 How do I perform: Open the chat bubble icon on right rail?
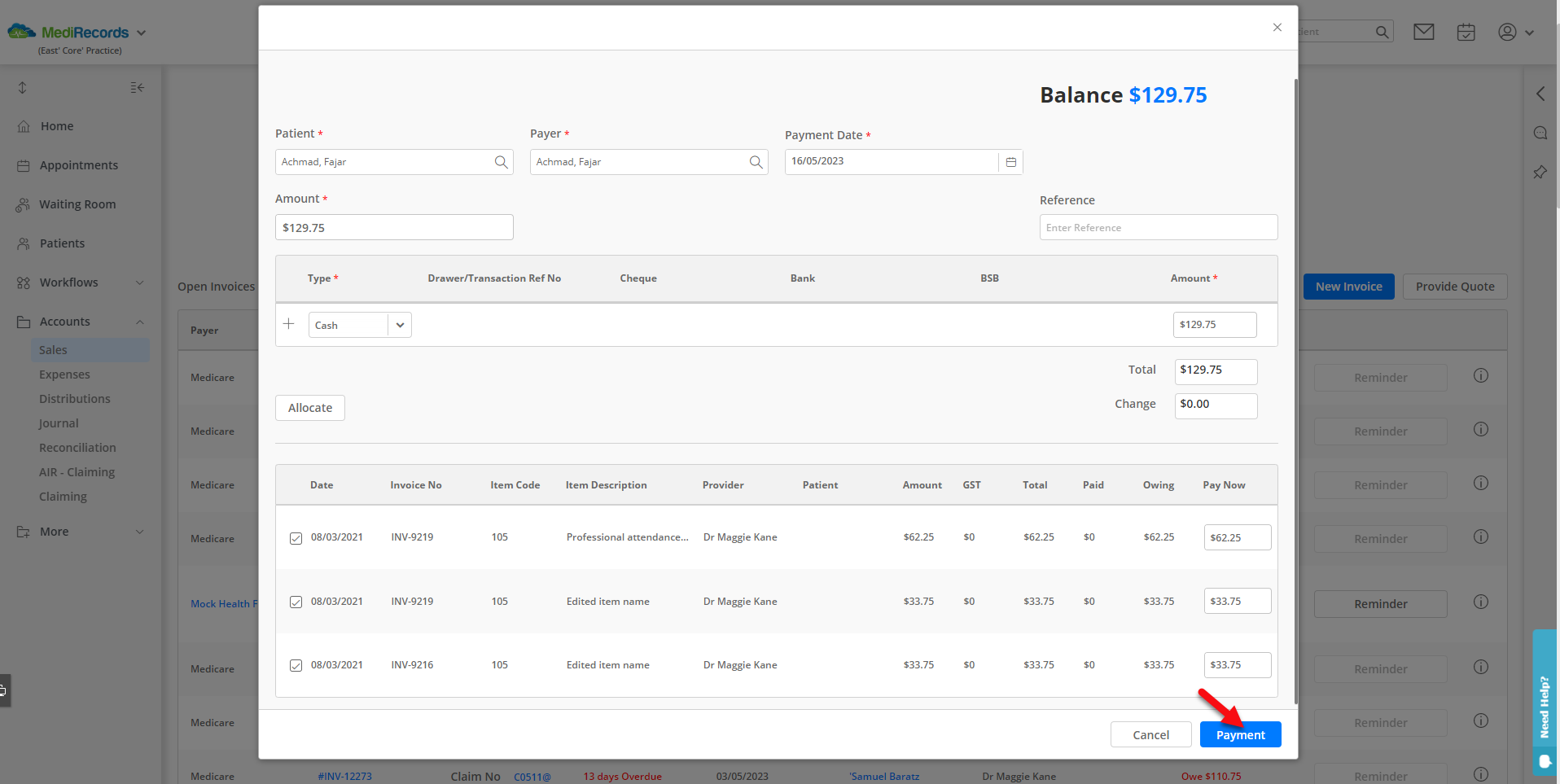click(x=1540, y=133)
